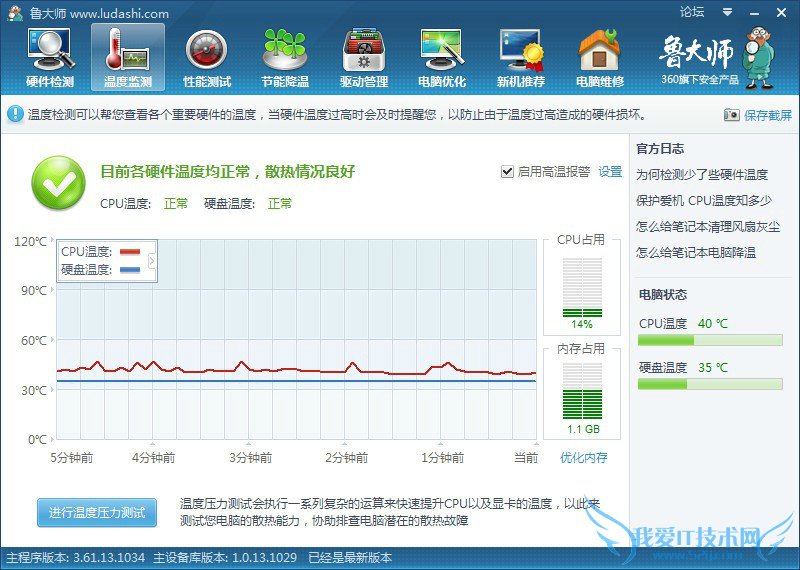Open 论坛 forum link in title bar
Image resolution: width=800 pixels, height=570 pixels.
pyautogui.click(x=692, y=12)
